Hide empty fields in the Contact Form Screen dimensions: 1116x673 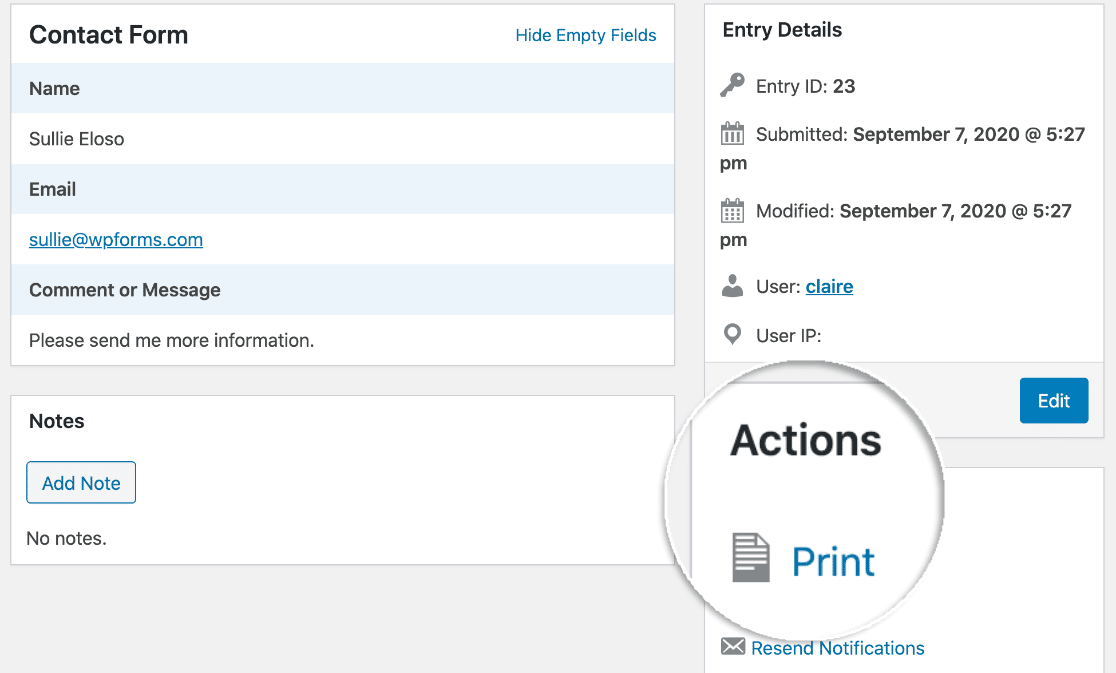click(x=586, y=36)
